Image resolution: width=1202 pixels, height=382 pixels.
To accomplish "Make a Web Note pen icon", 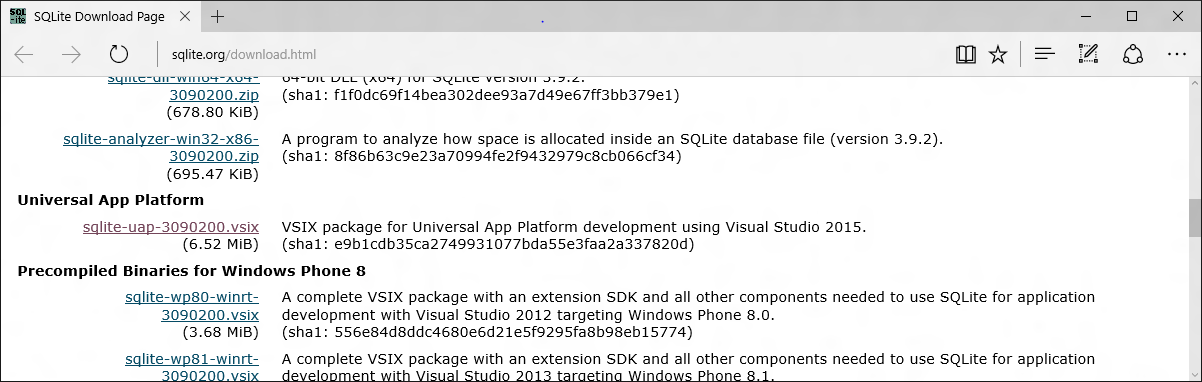I will click(x=1089, y=54).
